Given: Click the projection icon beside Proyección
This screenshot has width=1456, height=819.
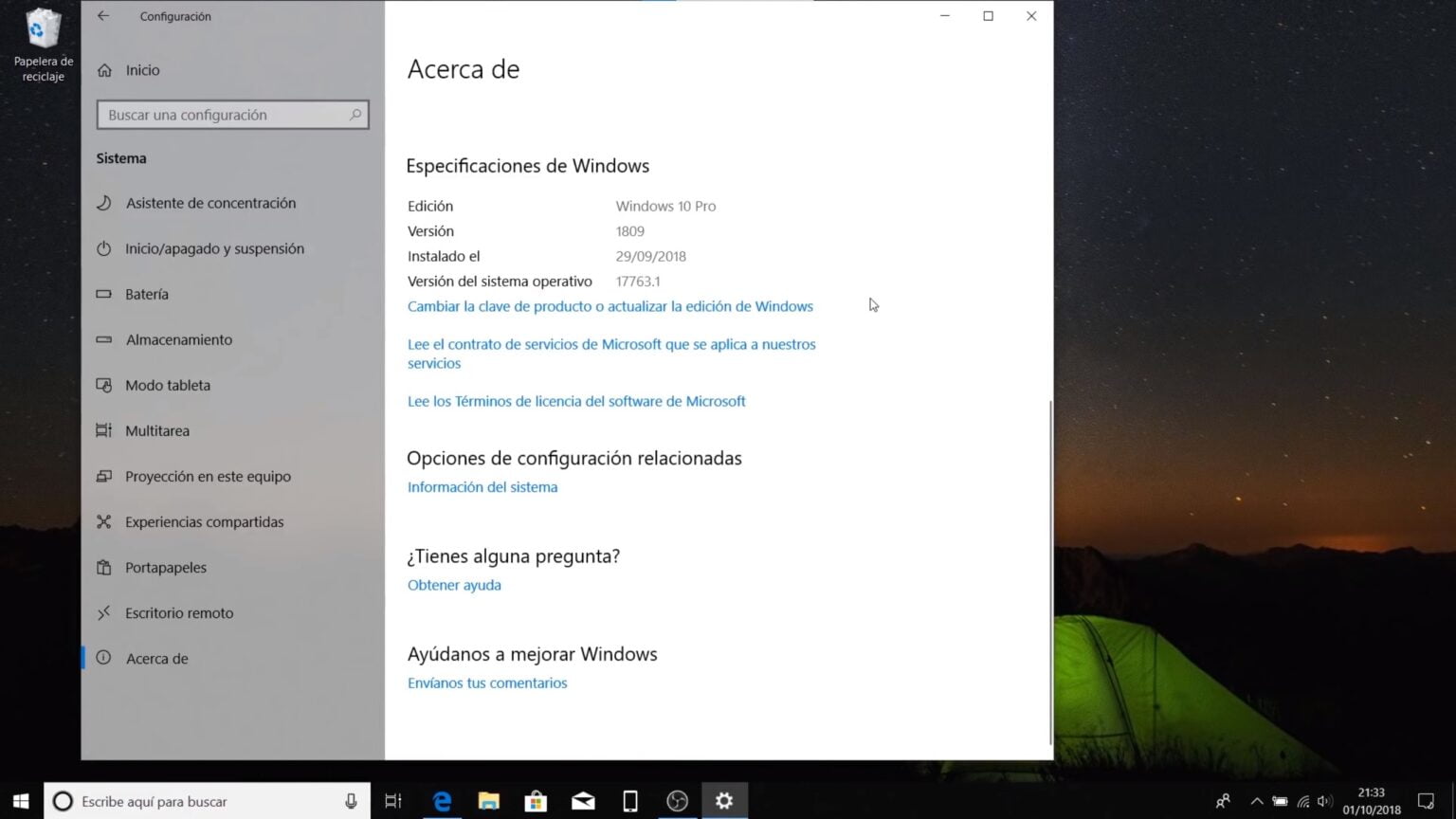Looking at the screenshot, I should 104,476.
